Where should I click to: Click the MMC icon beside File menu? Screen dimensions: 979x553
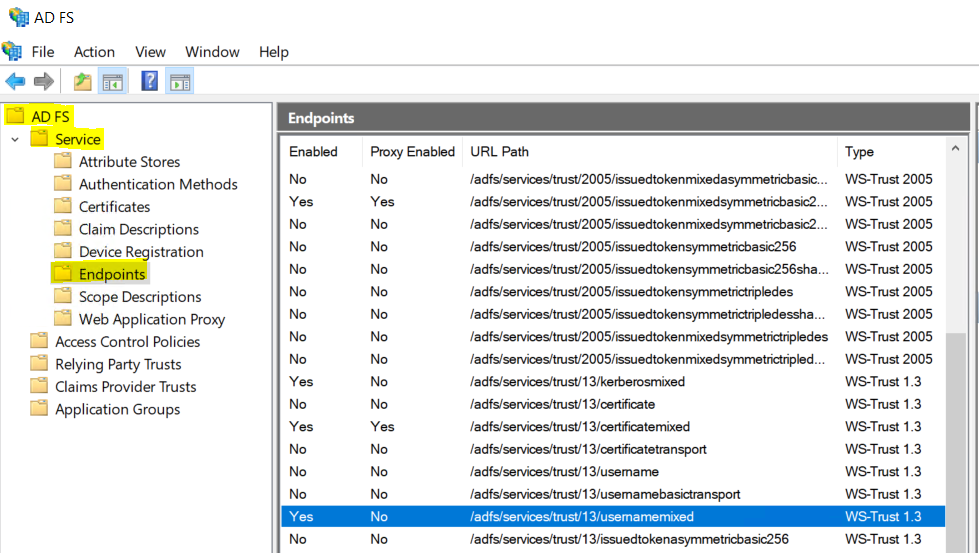(x=12, y=51)
